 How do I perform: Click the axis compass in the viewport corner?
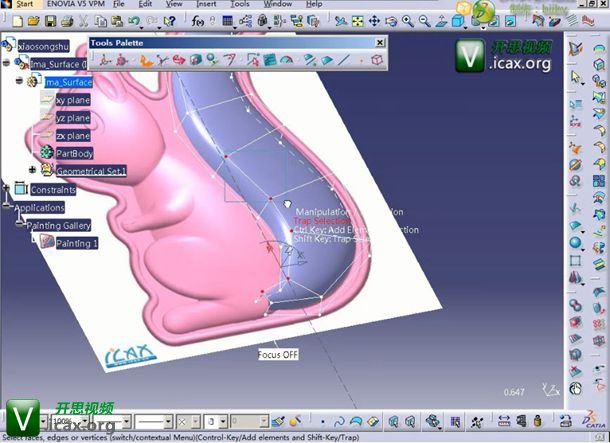548,389
